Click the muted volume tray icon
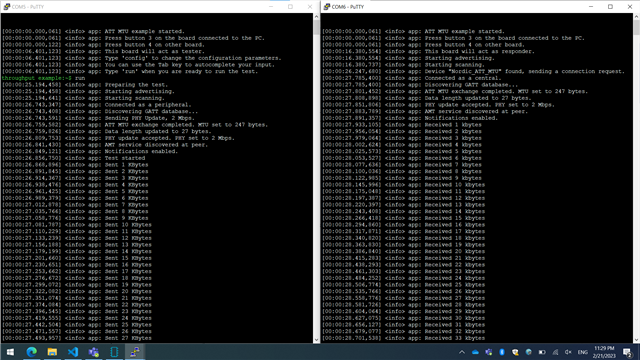640x360 pixels. pos(568,352)
